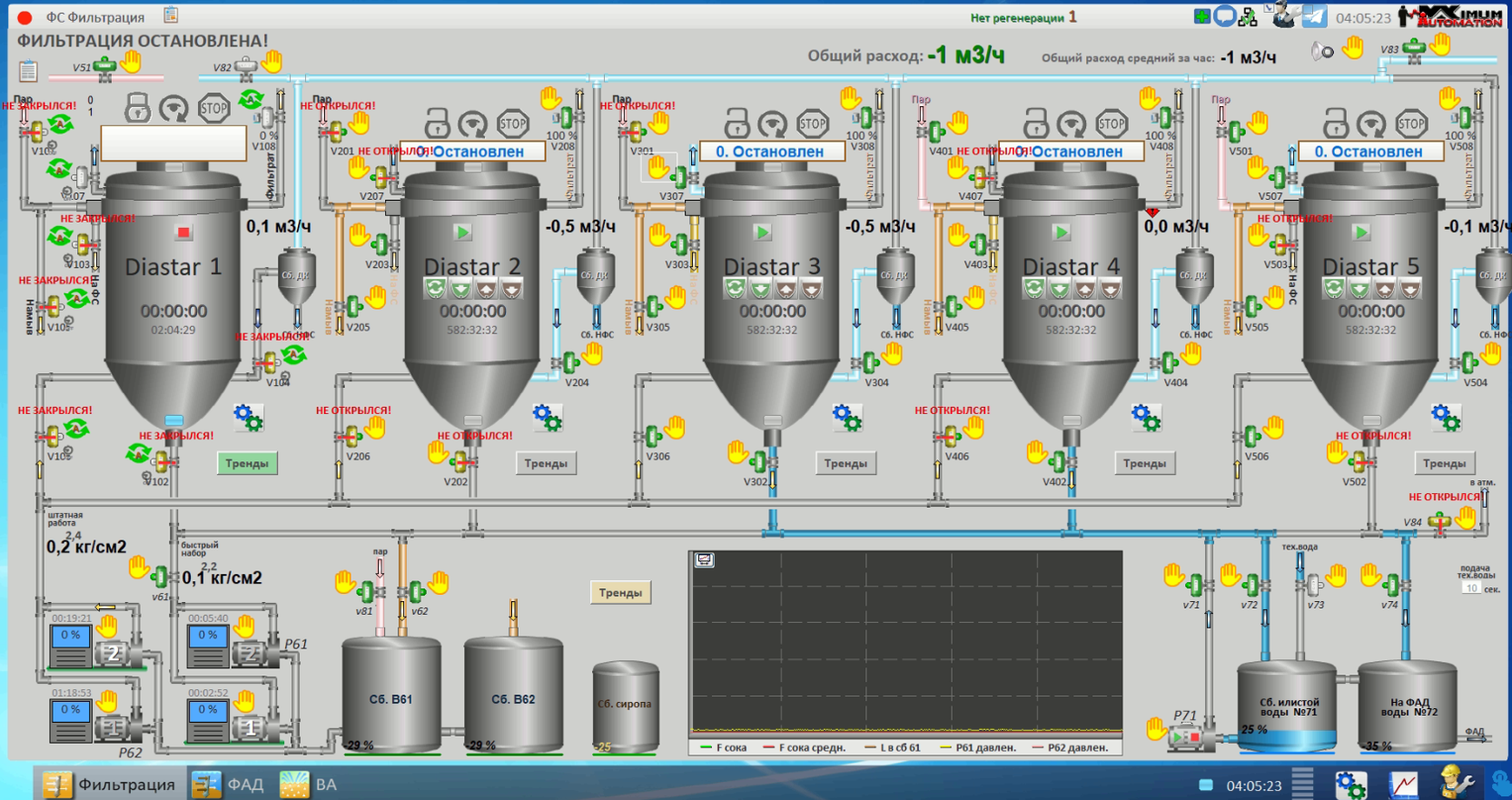Open Diastar 3 gear settings icon
Screen dimensions: 1512x800
846,418
